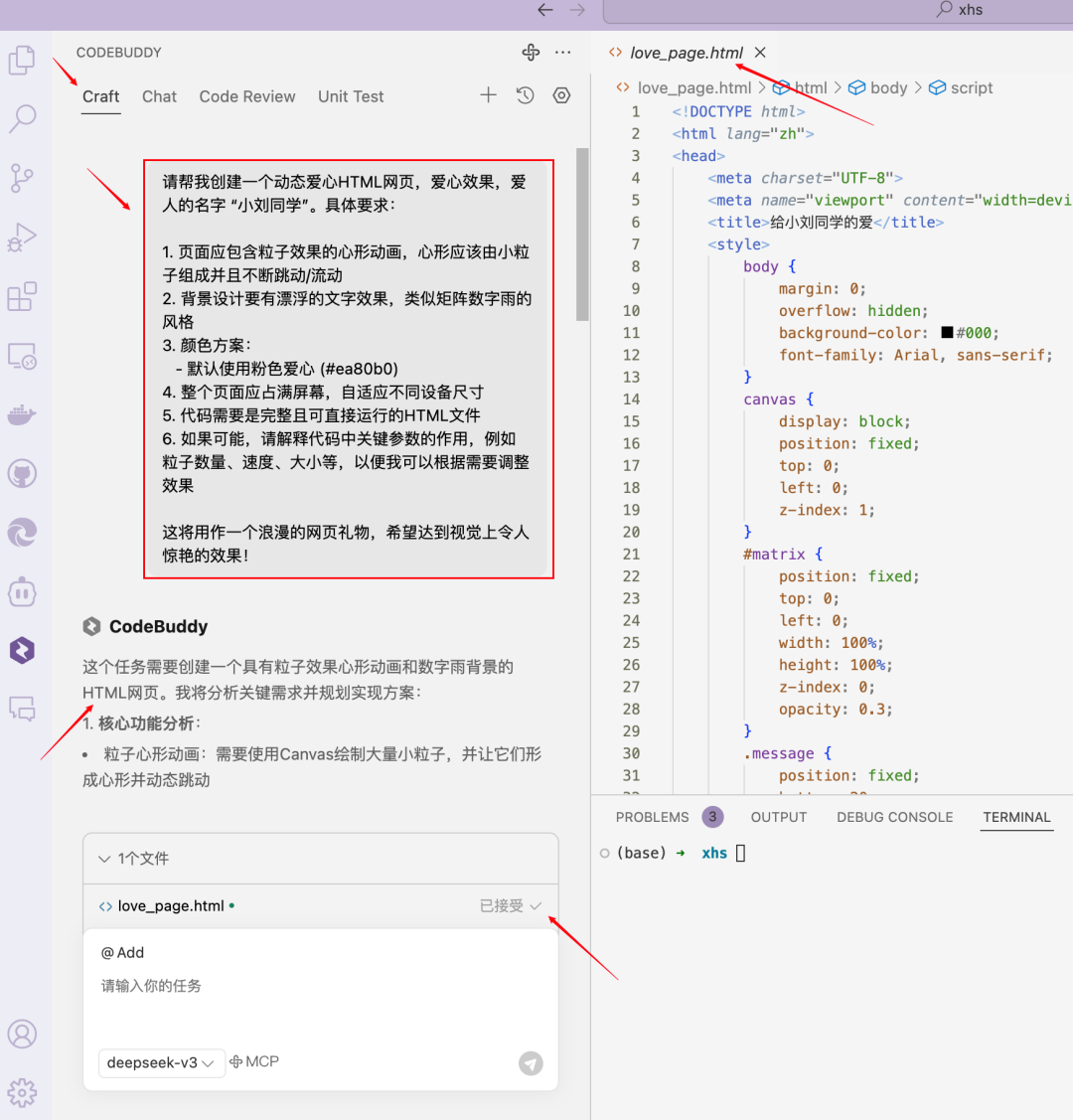Open the Docker whale icon
This screenshot has height=1120, width=1073.
pyautogui.click(x=22, y=414)
